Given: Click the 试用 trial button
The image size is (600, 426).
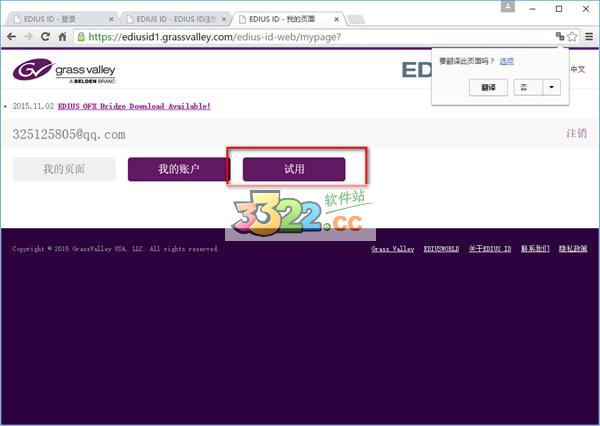Looking at the screenshot, I should pyautogui.click(x=294, y=169).
